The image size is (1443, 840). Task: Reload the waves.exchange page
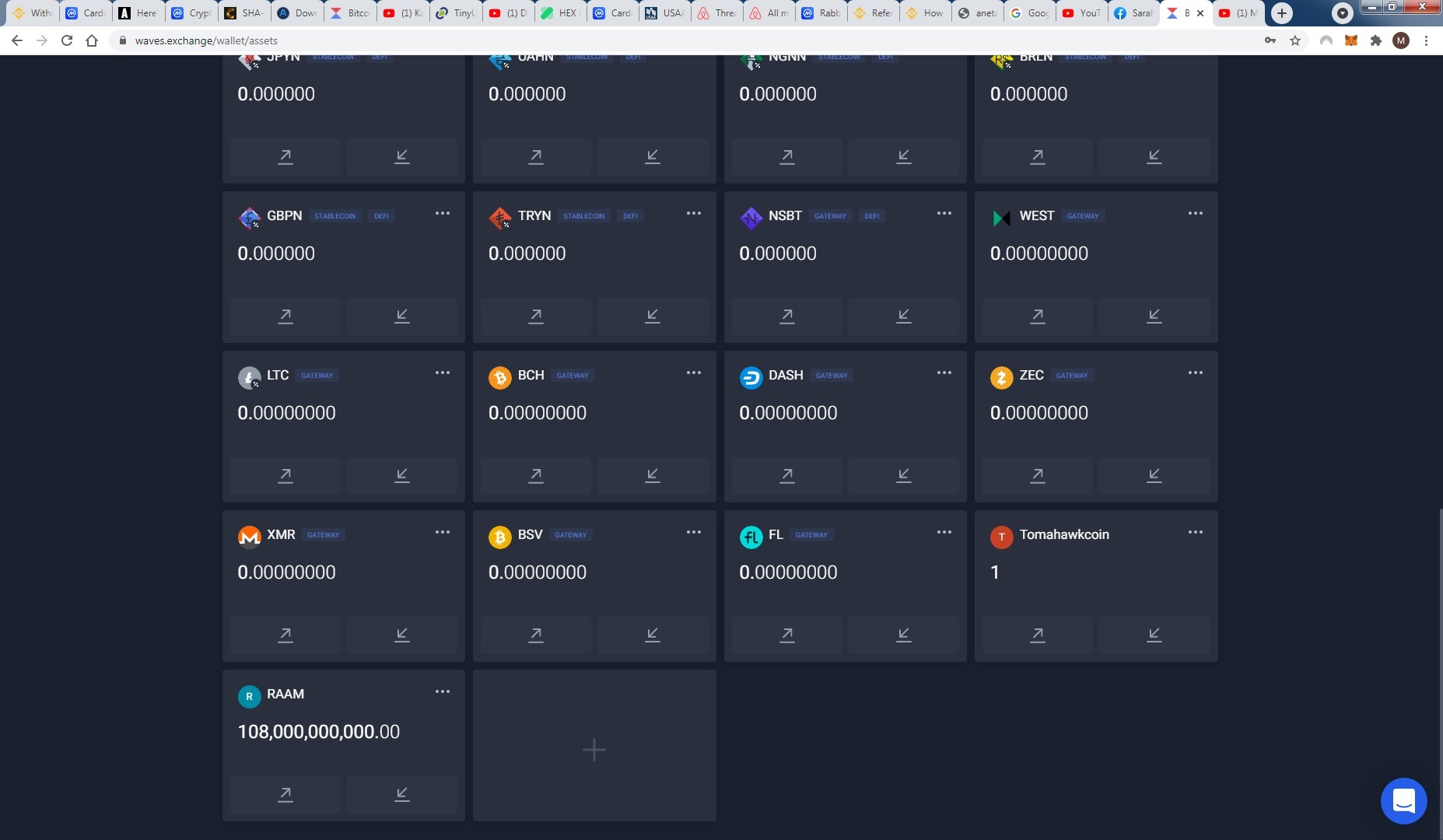point(67,40)
